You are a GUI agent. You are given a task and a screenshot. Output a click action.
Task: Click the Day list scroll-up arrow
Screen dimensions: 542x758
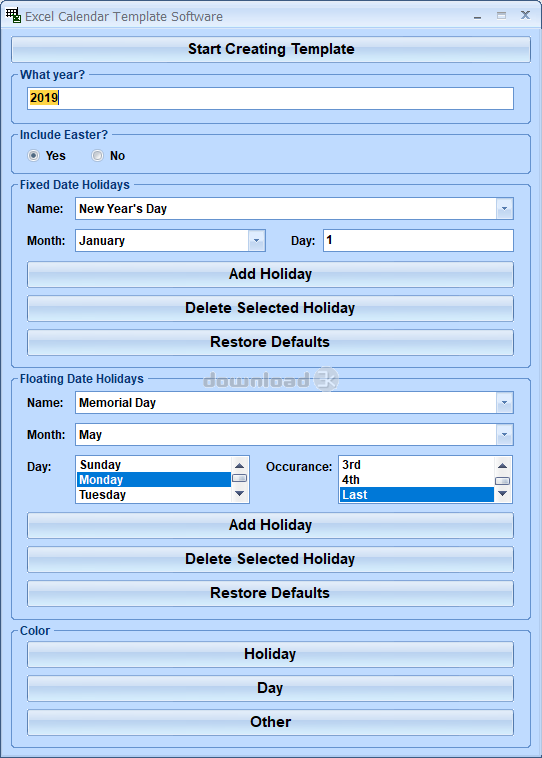239,466
